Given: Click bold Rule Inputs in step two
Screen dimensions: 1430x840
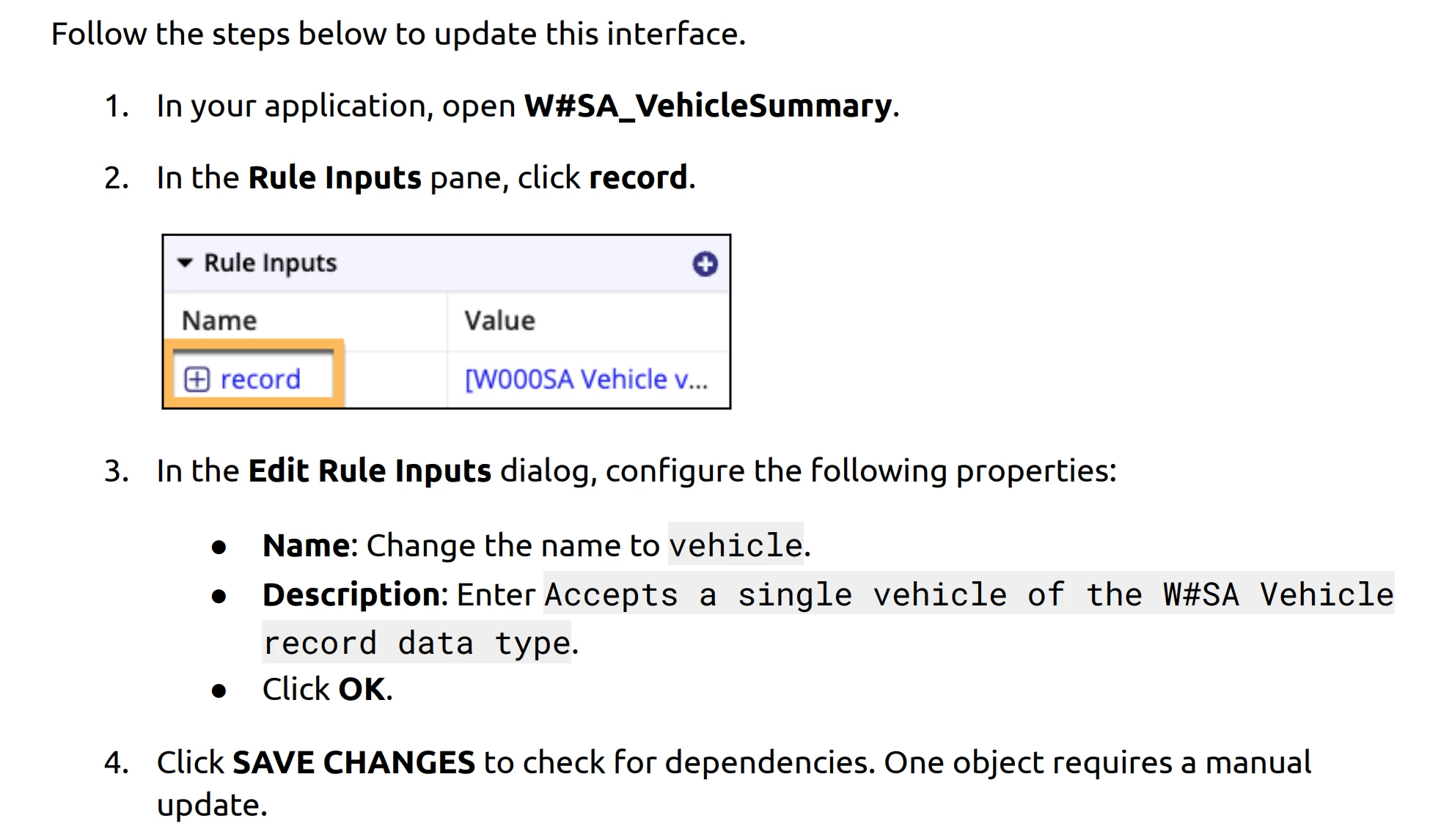Looking at the screenshot, I should click(335, 177).
